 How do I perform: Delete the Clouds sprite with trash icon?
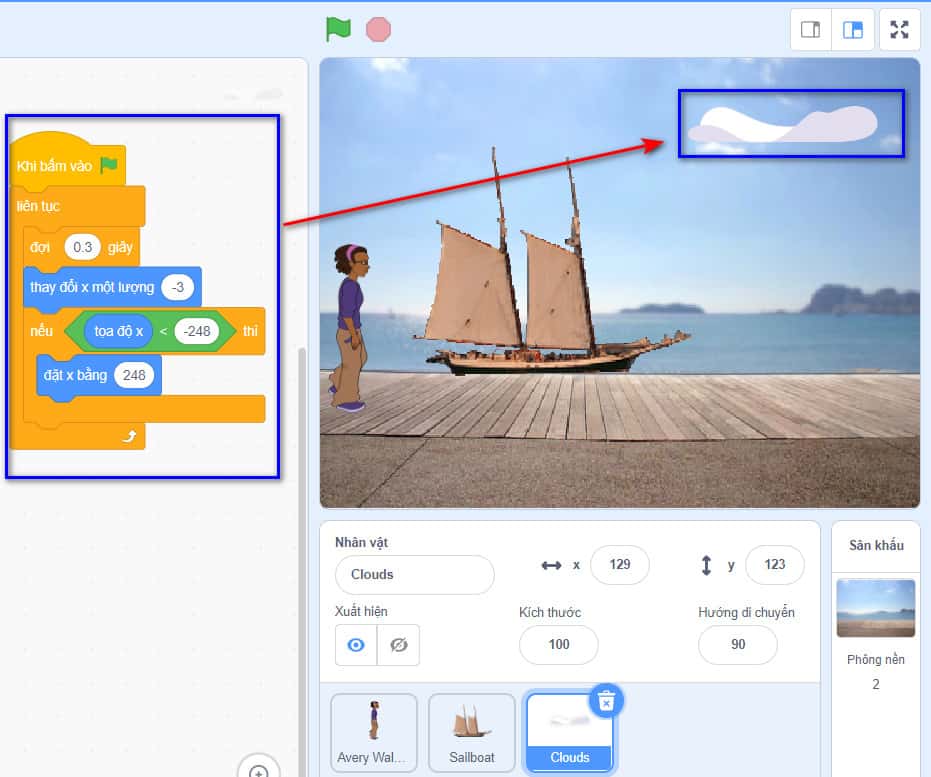point(604,702)
